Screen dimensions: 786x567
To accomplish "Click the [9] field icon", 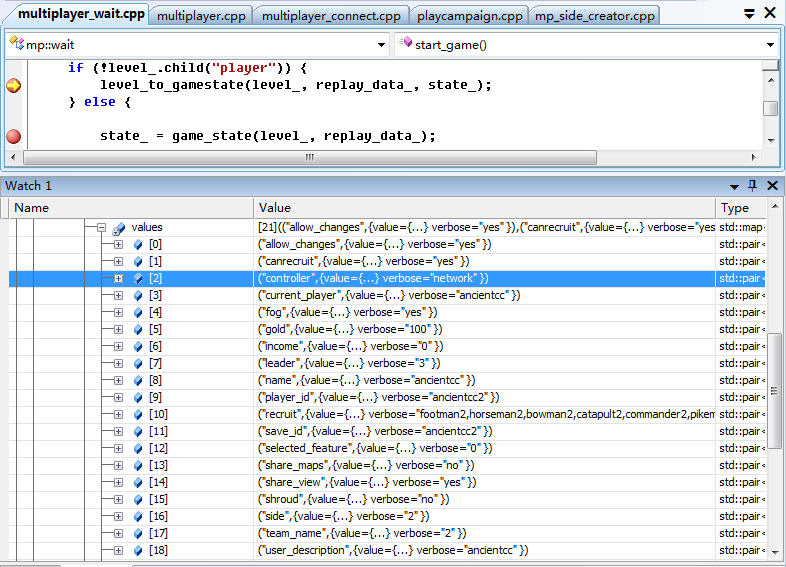I will coord(138,398).
